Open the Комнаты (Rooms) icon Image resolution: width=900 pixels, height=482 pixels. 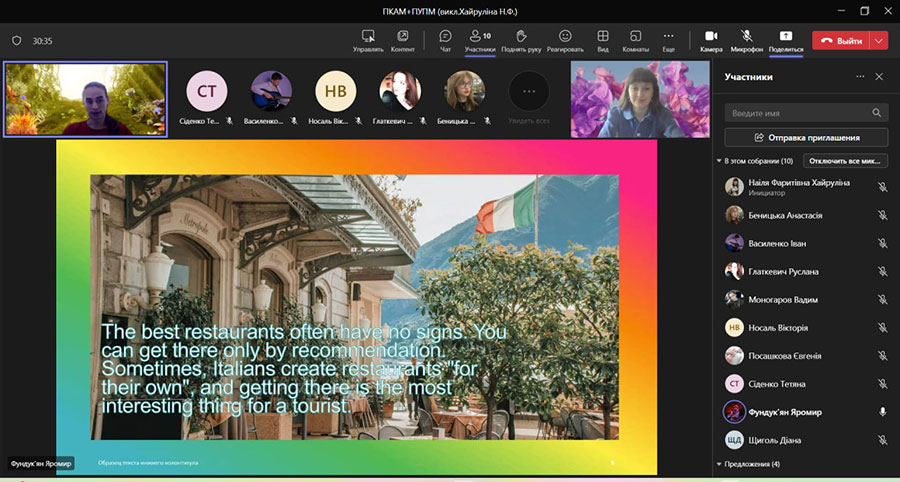636,37
